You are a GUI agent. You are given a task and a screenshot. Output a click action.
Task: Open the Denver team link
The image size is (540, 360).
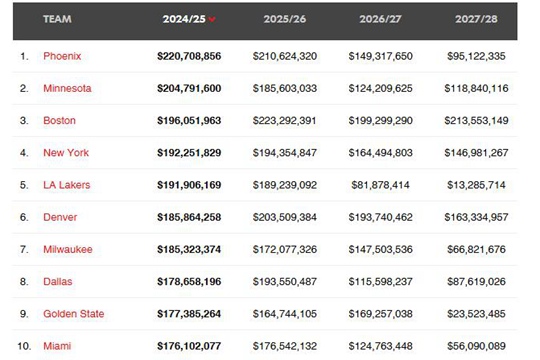[x=60, y=217]
